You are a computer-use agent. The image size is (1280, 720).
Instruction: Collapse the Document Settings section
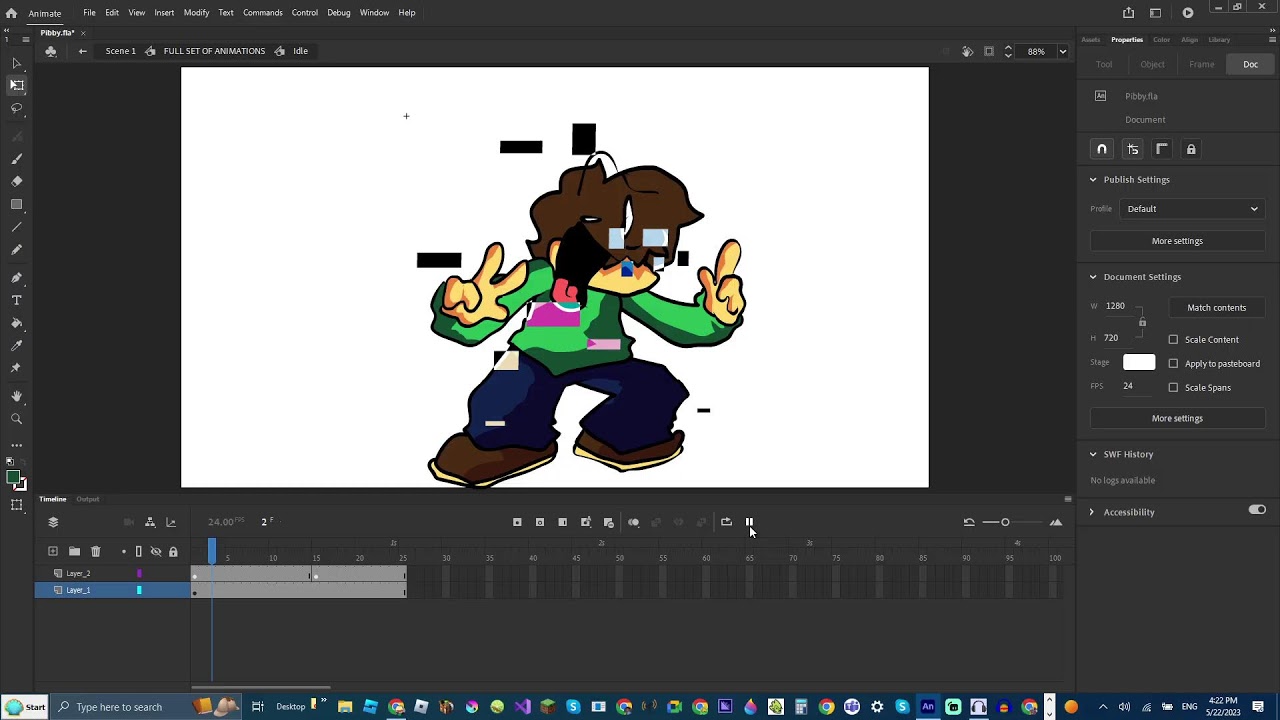pyautogui.click(x=1093, y=277)
